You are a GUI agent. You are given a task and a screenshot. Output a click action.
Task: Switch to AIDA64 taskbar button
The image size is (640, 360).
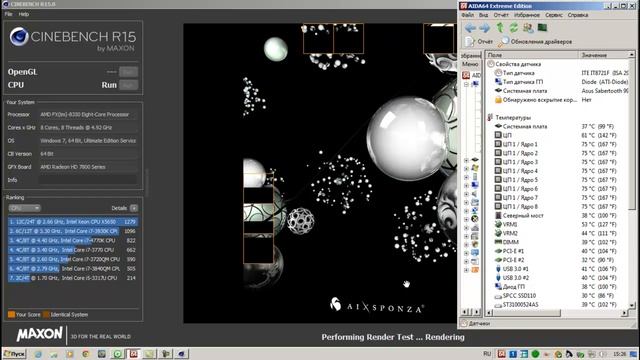pyautogui.click(x=133, y=354)
